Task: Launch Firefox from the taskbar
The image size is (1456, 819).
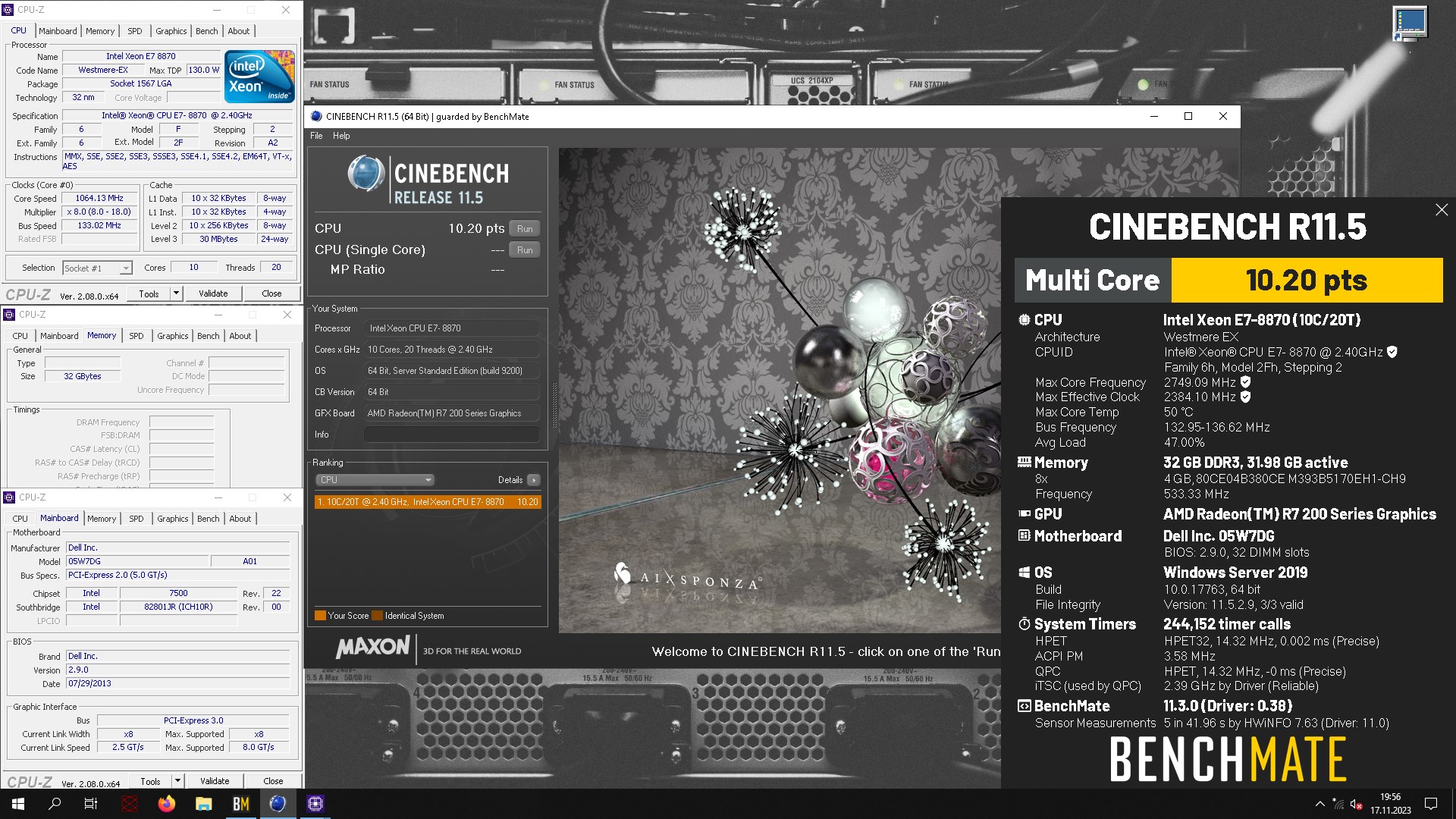Action: [167, 804]
